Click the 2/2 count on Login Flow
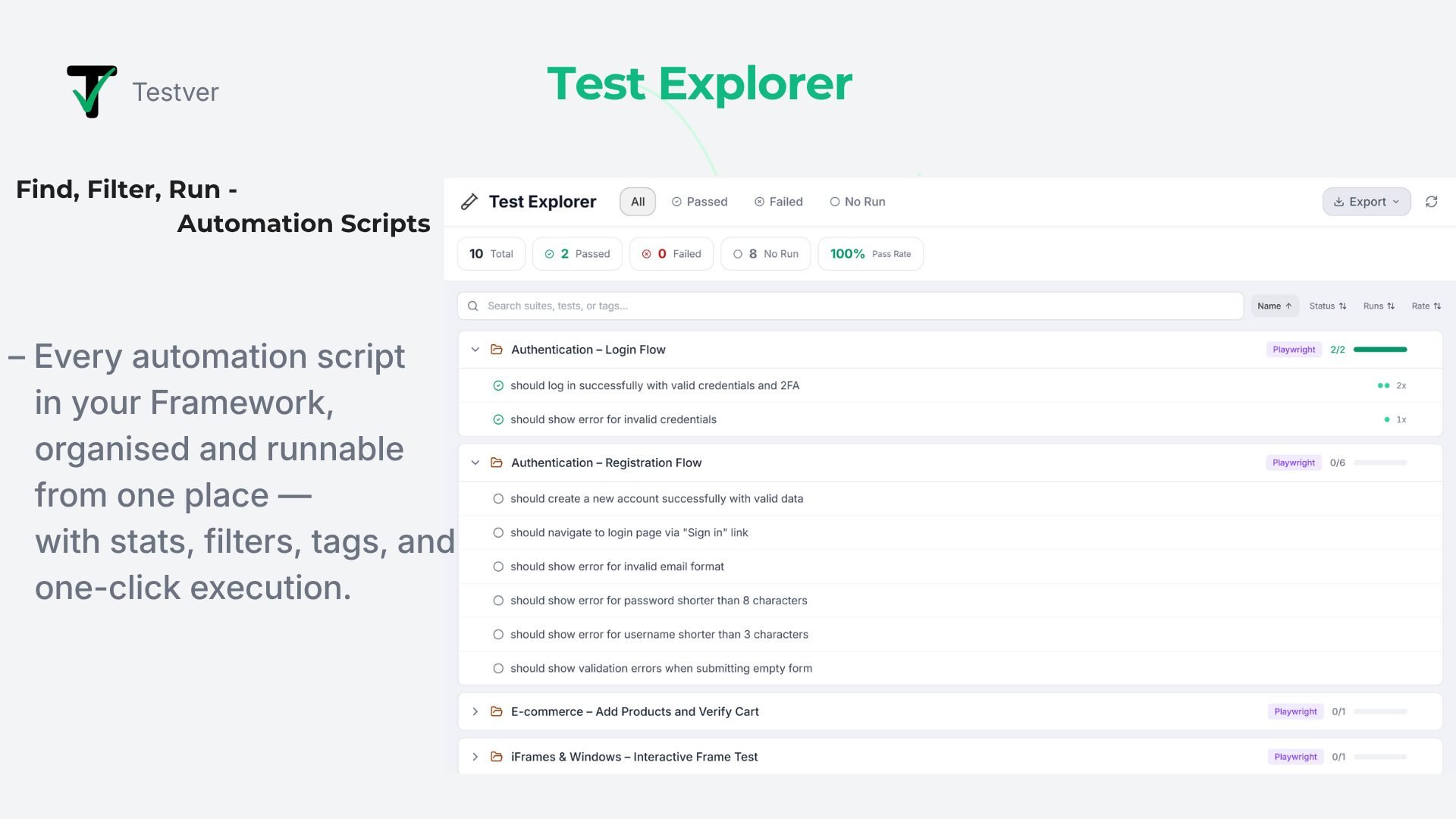The height and width of the screenshot is (819, 1456). (1338, 350)
